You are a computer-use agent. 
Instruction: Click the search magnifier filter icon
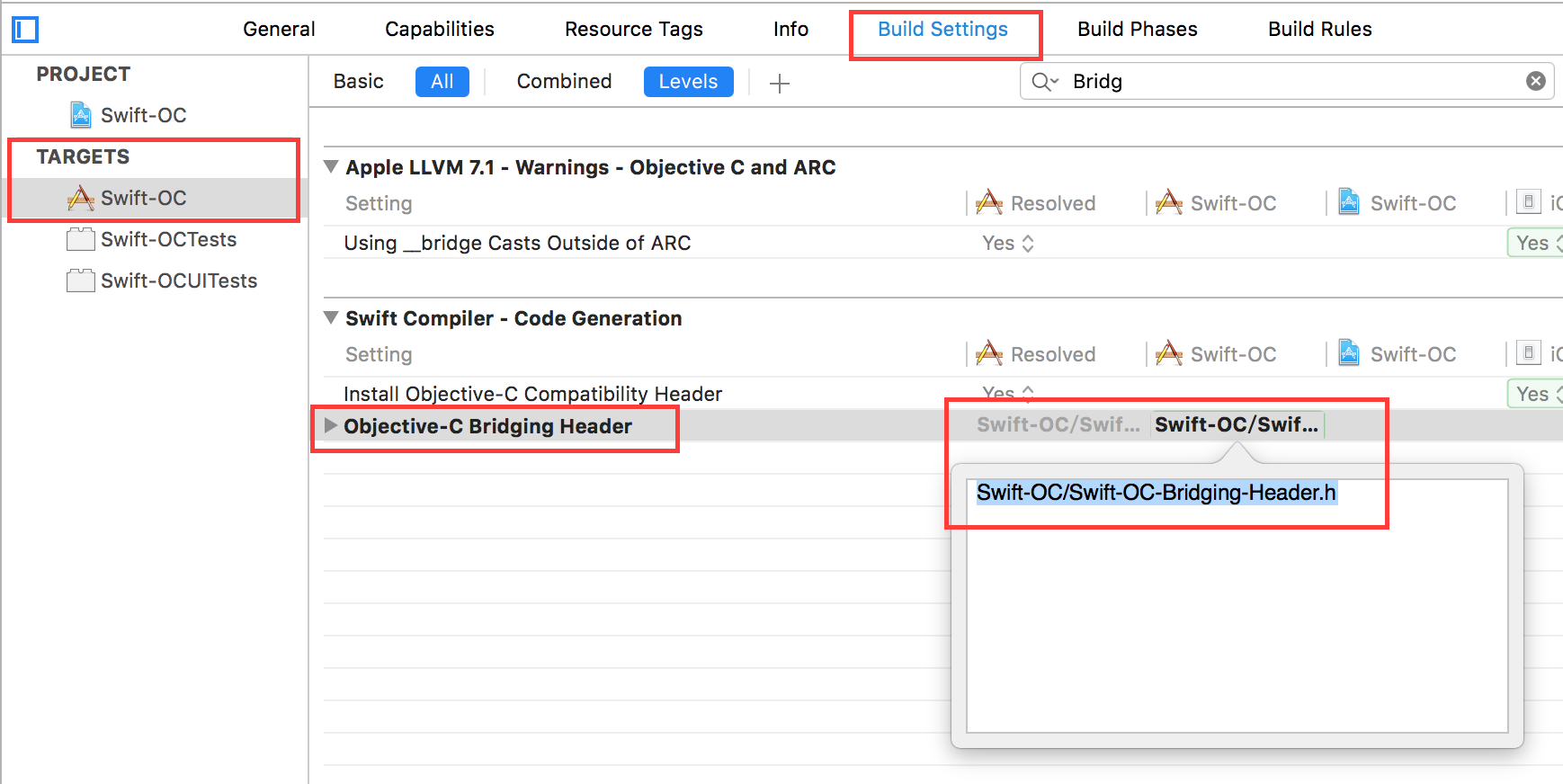click(1044, 82)
